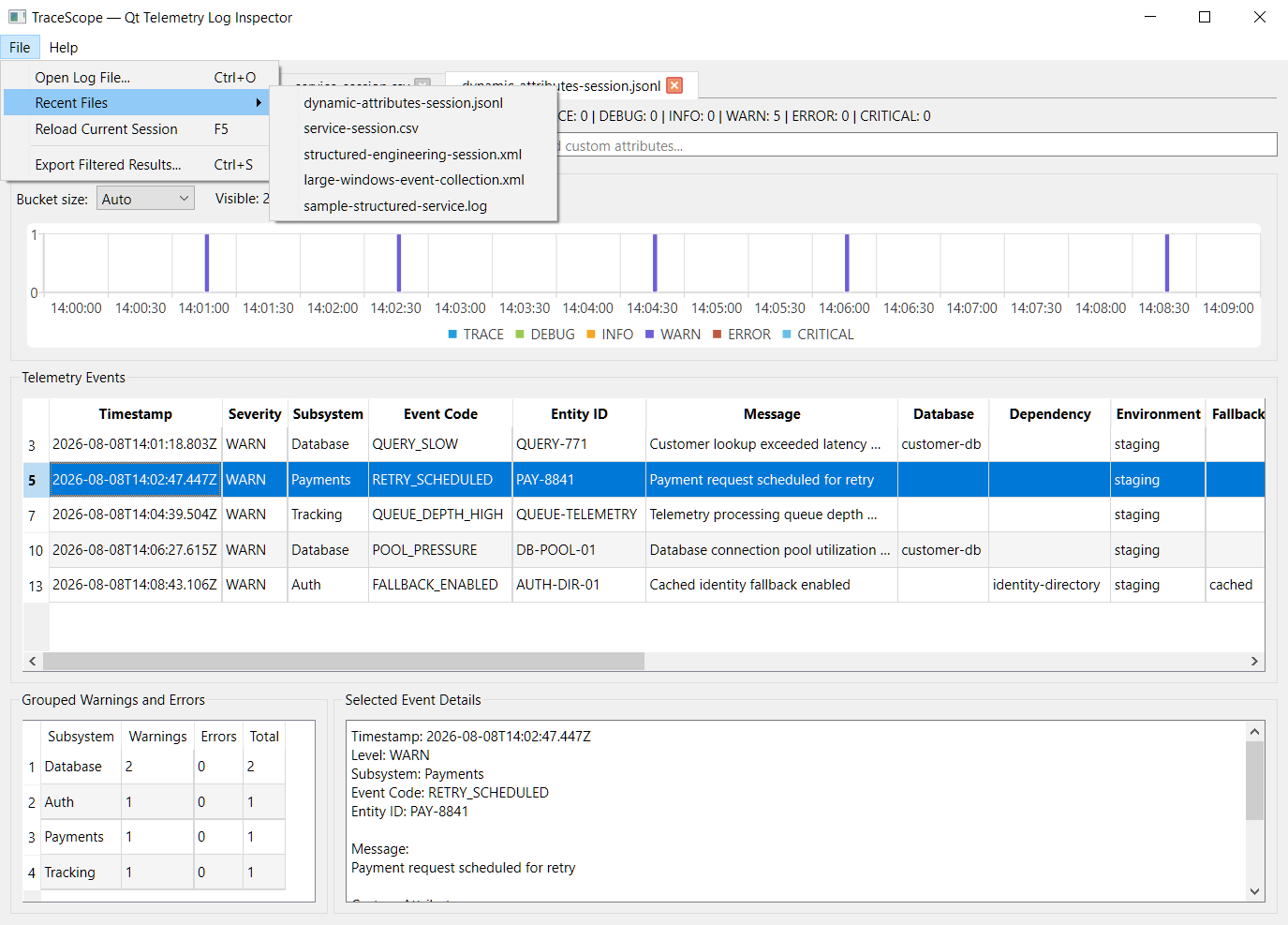The width and height of the screenshot is (1288, 925).
Task: Click the INFO legend color swatch
Action: 591,335
